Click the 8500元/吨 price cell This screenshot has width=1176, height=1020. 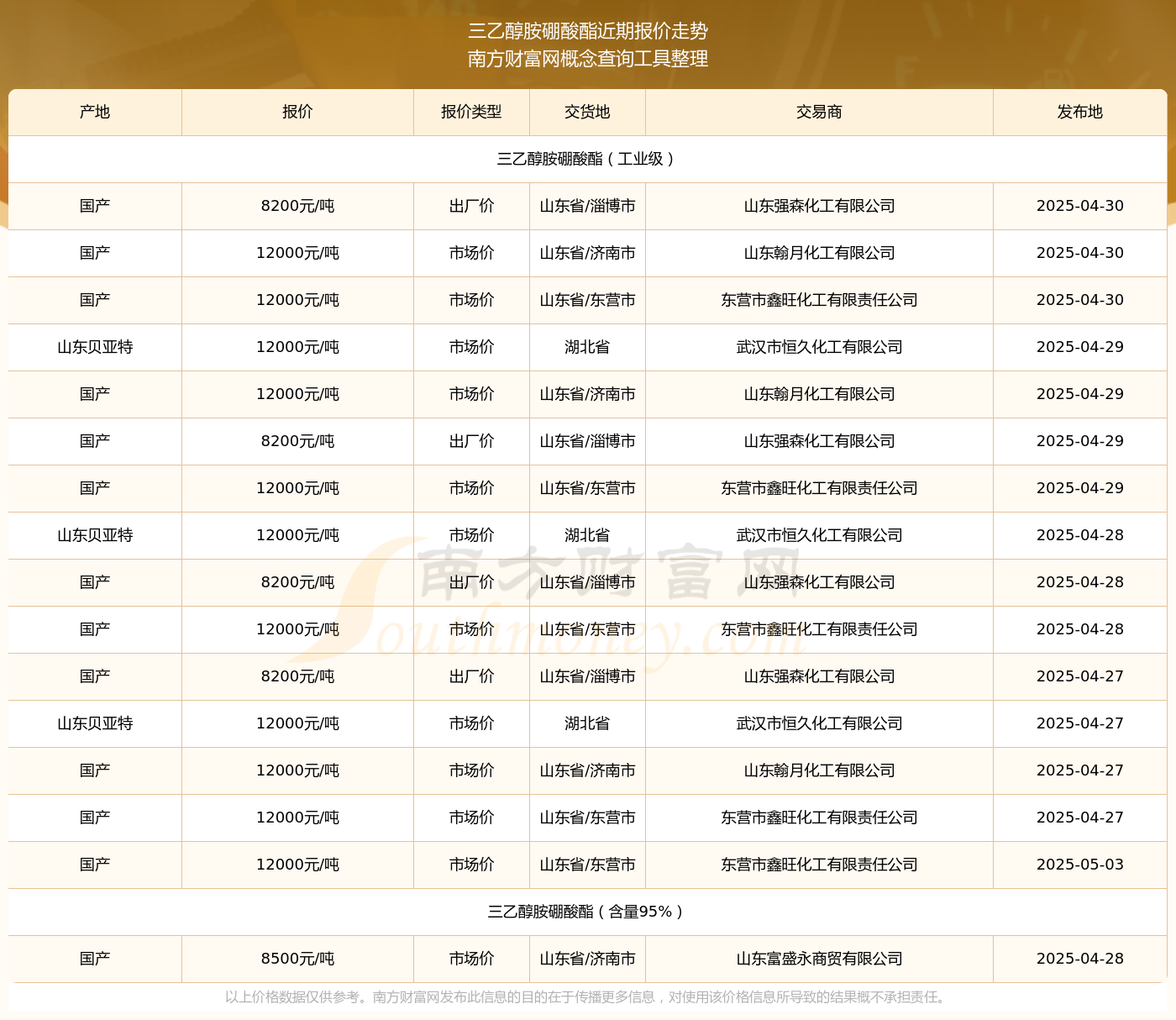click(x=297, y=959)
